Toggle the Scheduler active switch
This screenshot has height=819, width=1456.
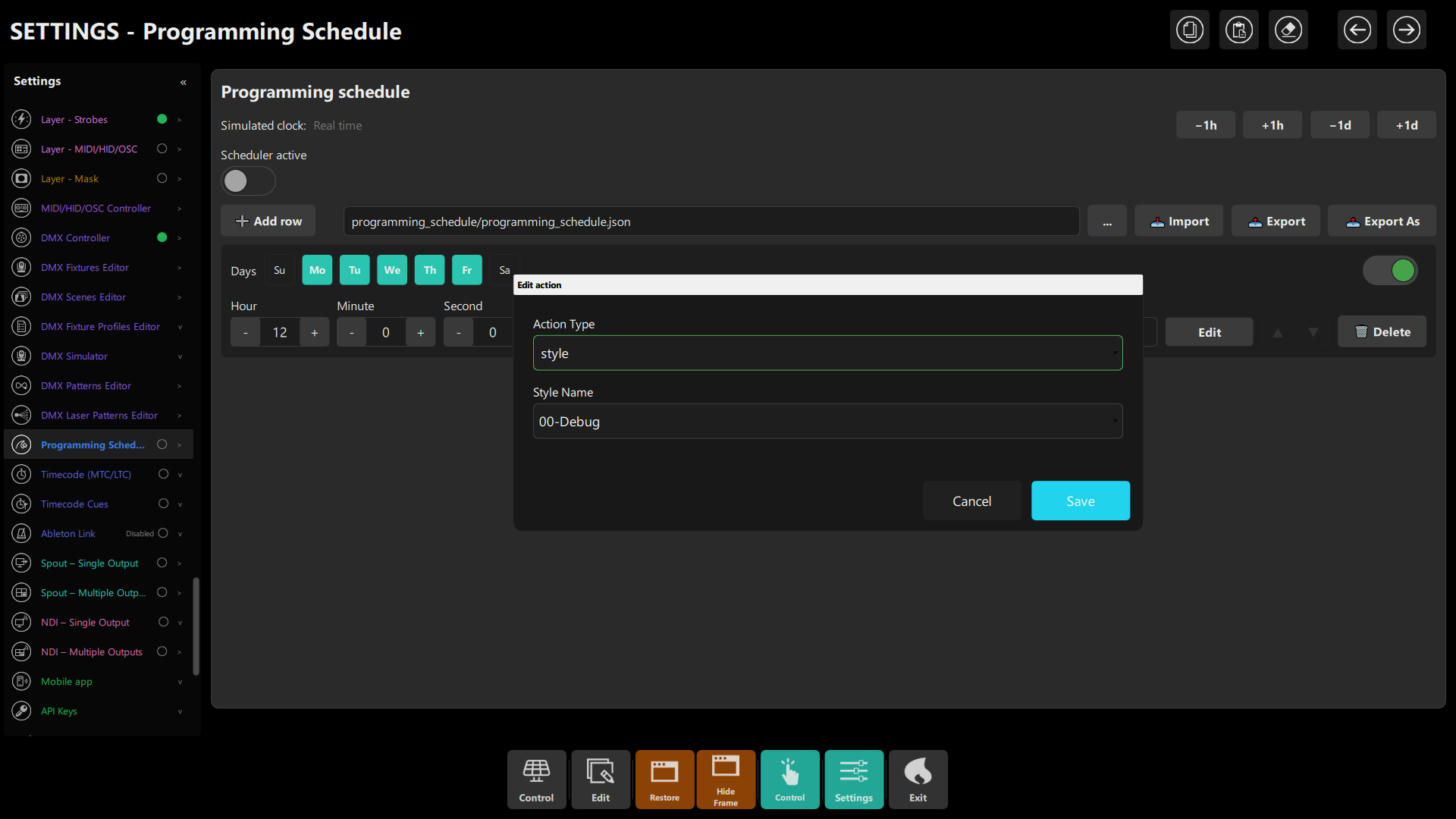coord(247,181)
